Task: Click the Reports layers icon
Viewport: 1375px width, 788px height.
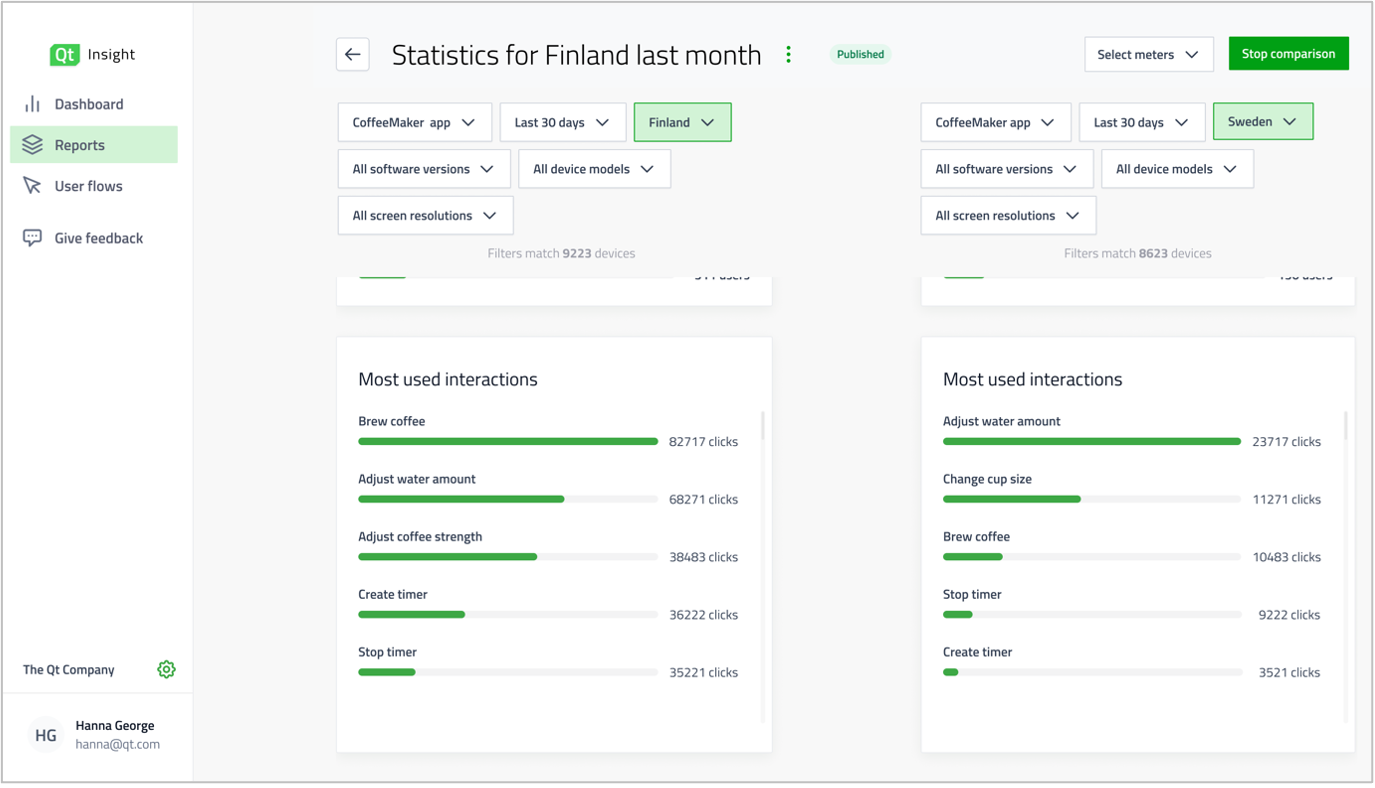Action: pos(33,145)
